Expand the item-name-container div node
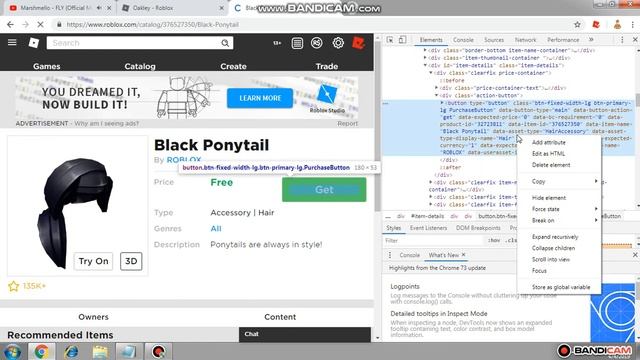This screenshot has height=360, width=640. click(425, 50)
